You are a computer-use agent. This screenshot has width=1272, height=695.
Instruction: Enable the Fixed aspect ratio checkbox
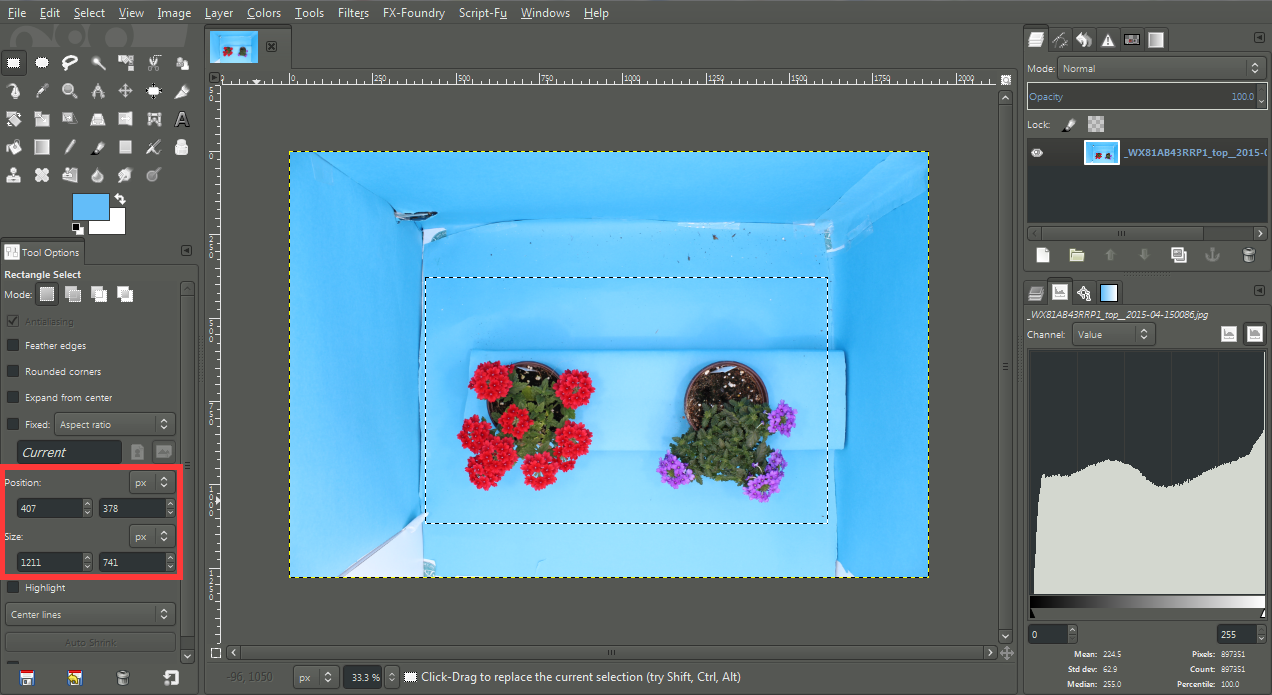(13, 424)
